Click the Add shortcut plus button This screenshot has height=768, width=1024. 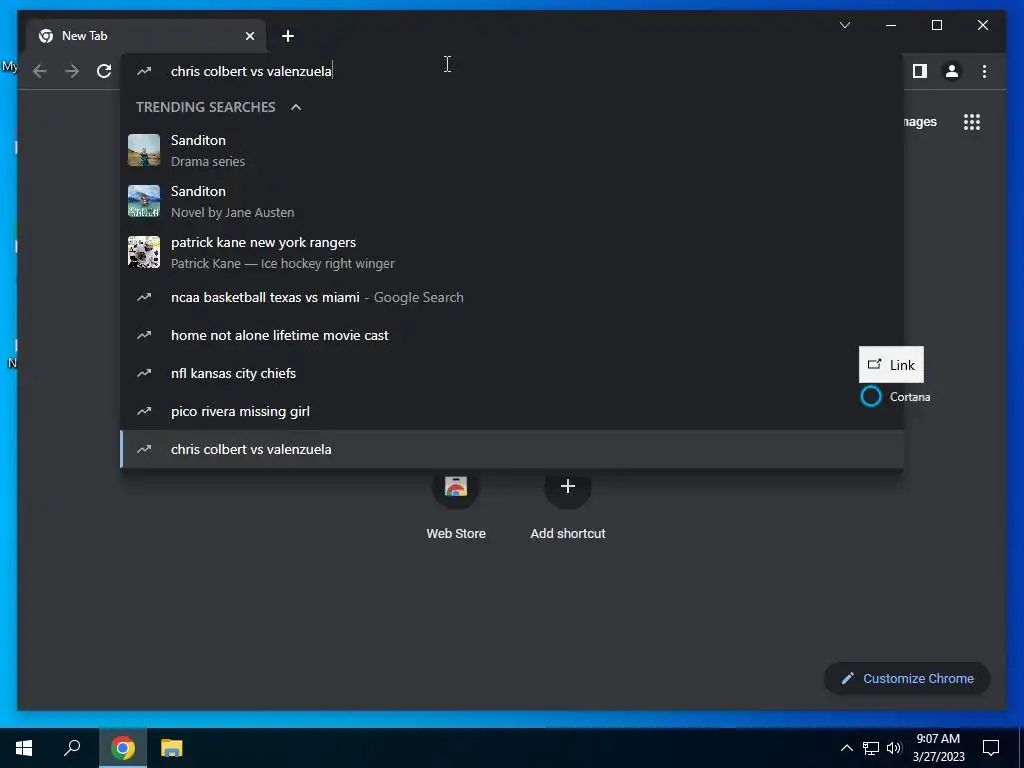pyautogui.click(x=568, y=487)
